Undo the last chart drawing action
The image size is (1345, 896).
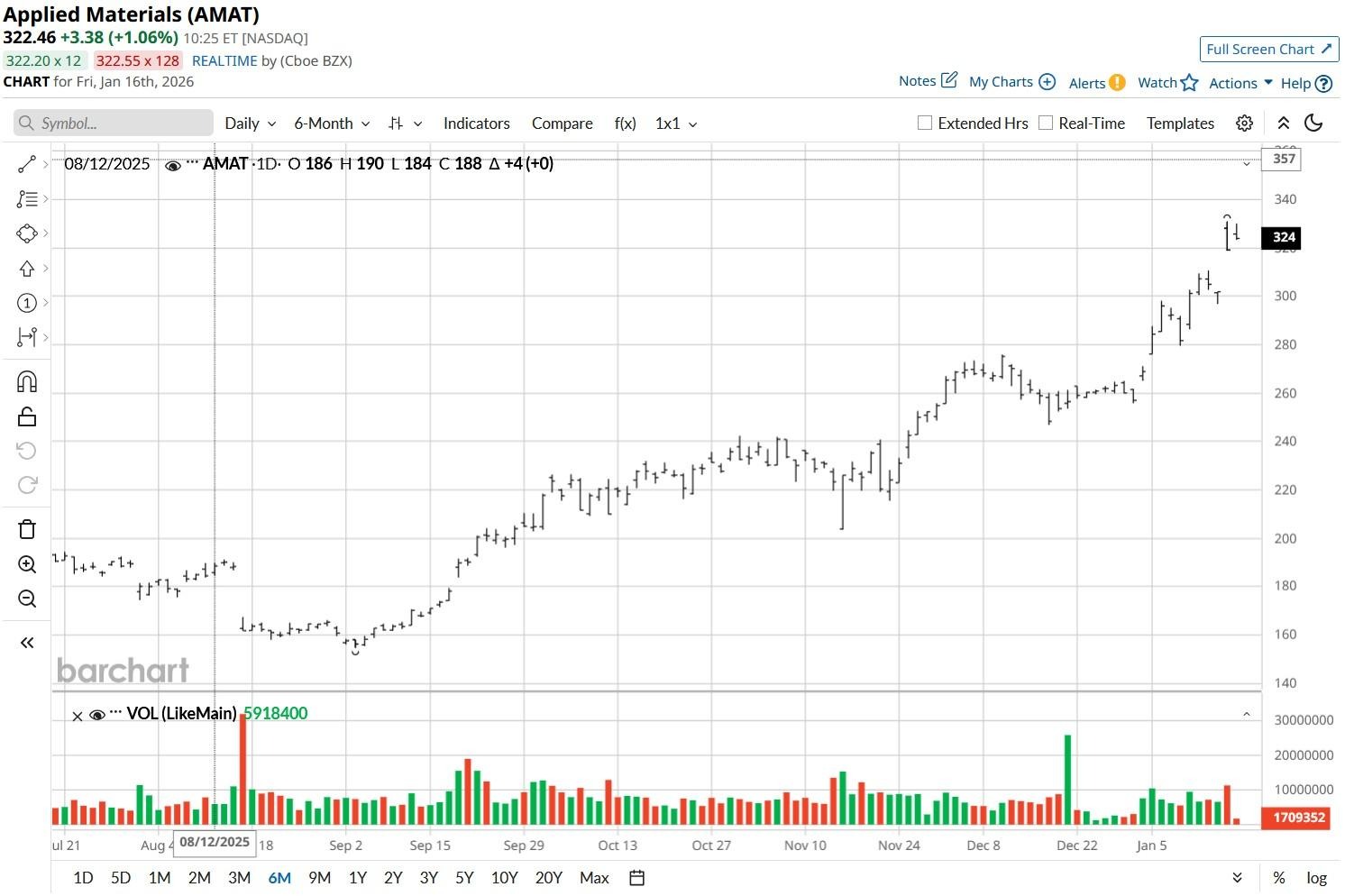[x=27, y=451]
